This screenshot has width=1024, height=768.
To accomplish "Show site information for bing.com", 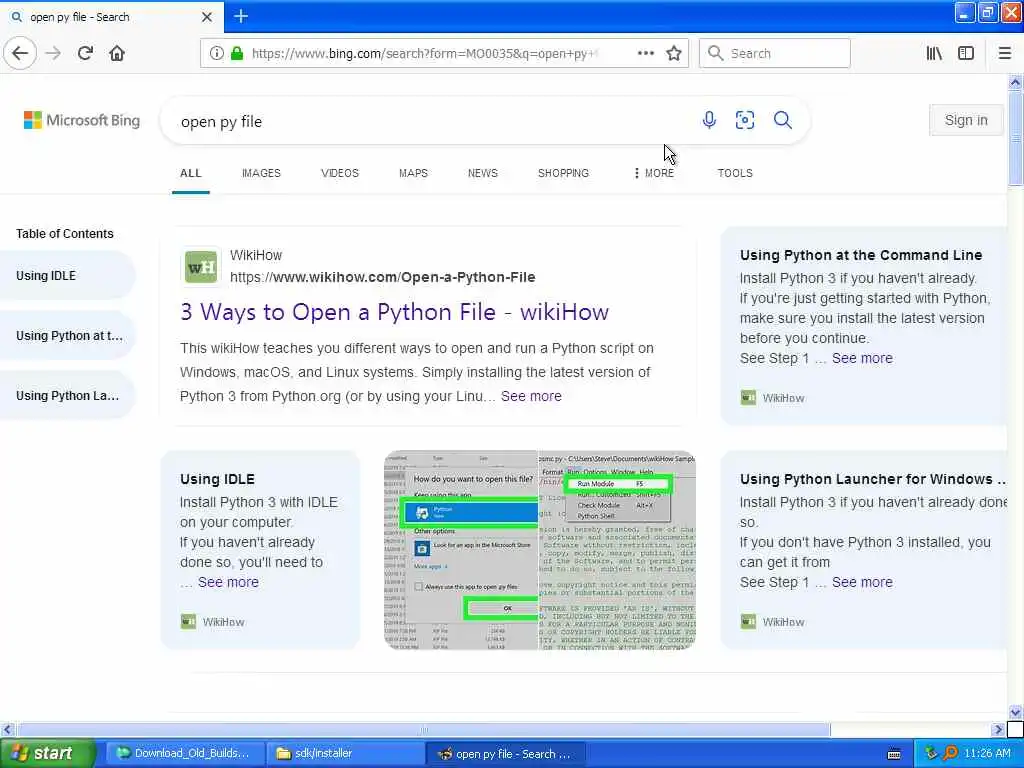I will 216,54.
